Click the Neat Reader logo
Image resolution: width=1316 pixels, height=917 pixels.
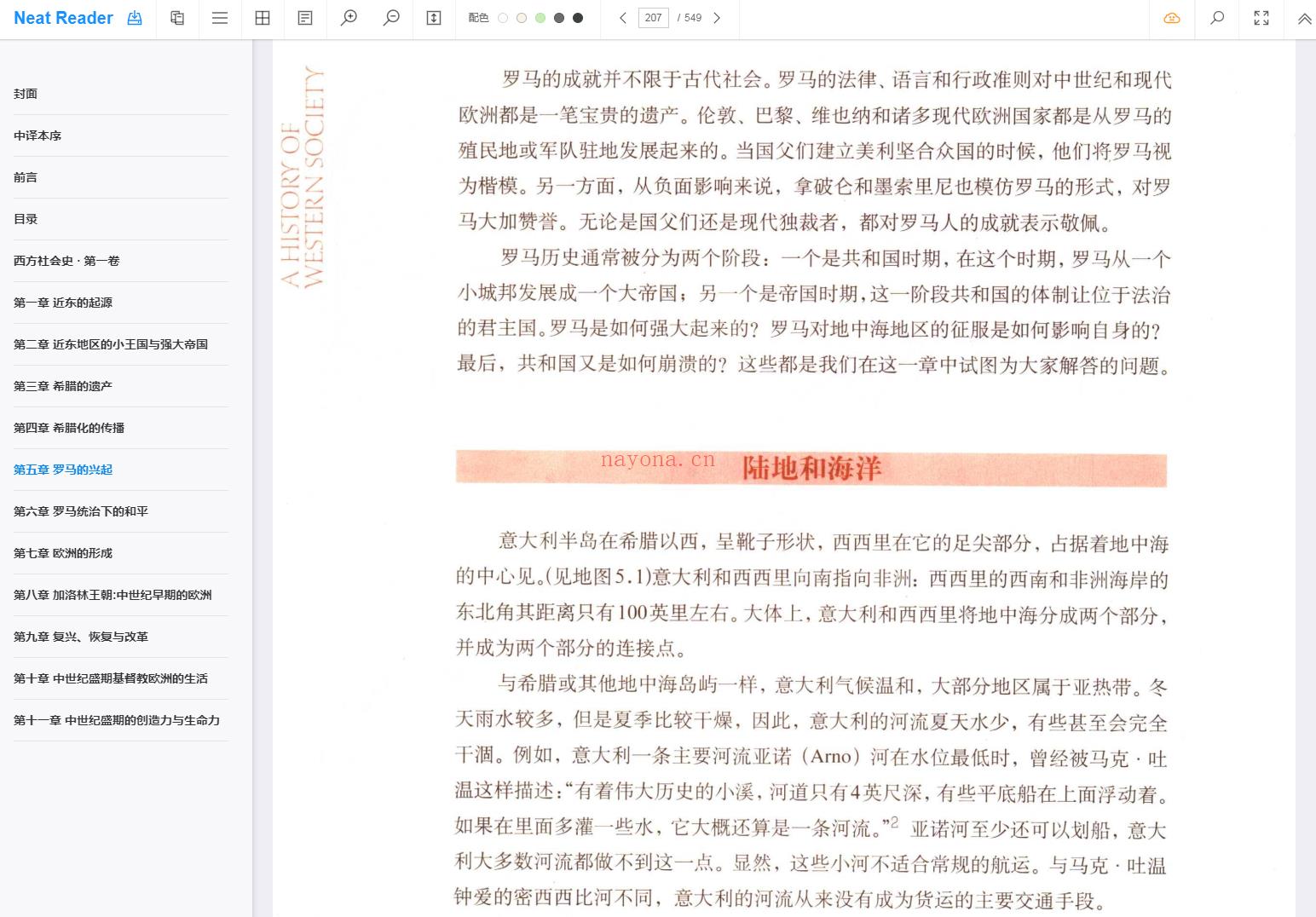coord(63,18)
